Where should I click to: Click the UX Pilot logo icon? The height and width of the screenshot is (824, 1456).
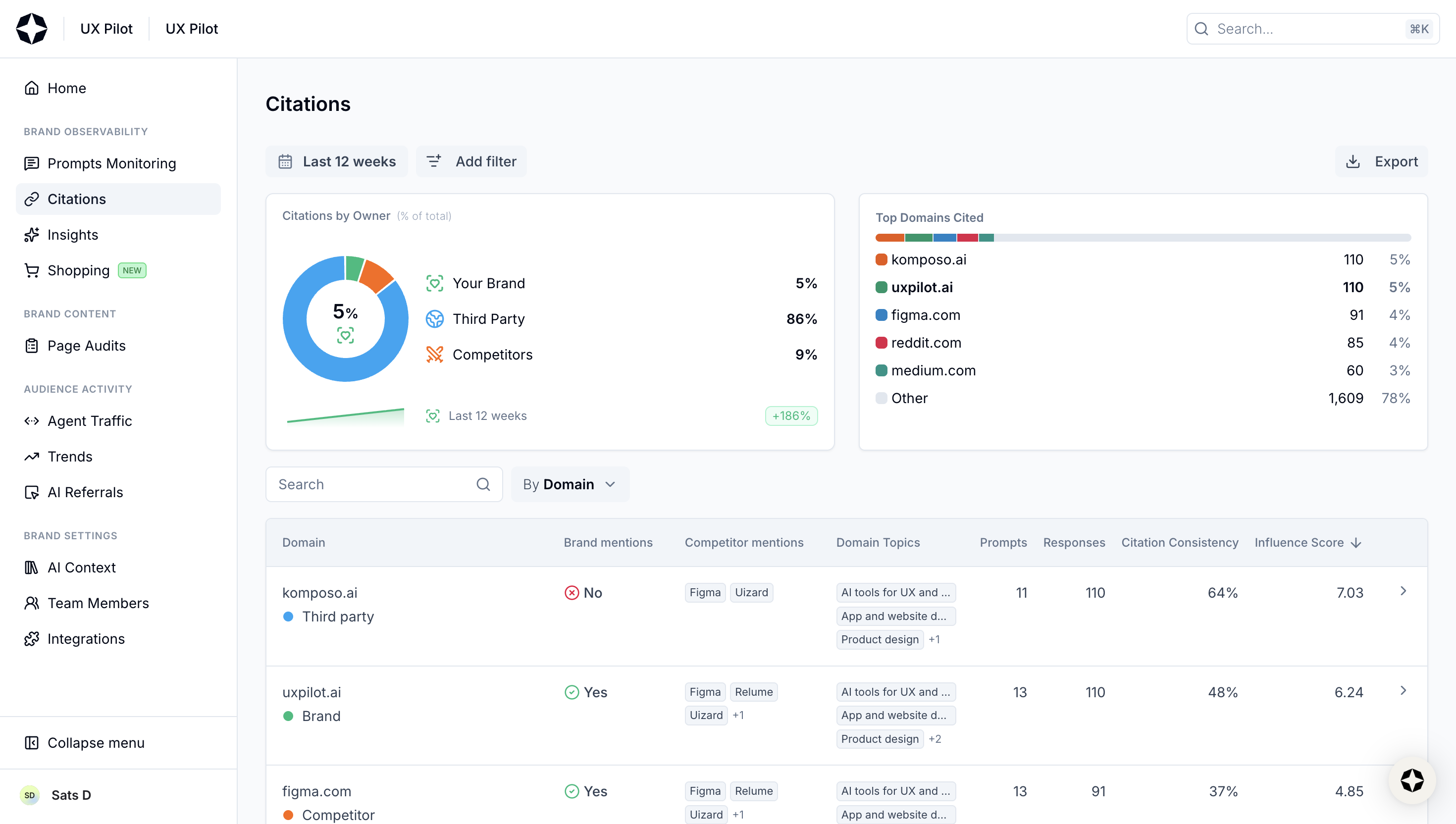(32, 29)
